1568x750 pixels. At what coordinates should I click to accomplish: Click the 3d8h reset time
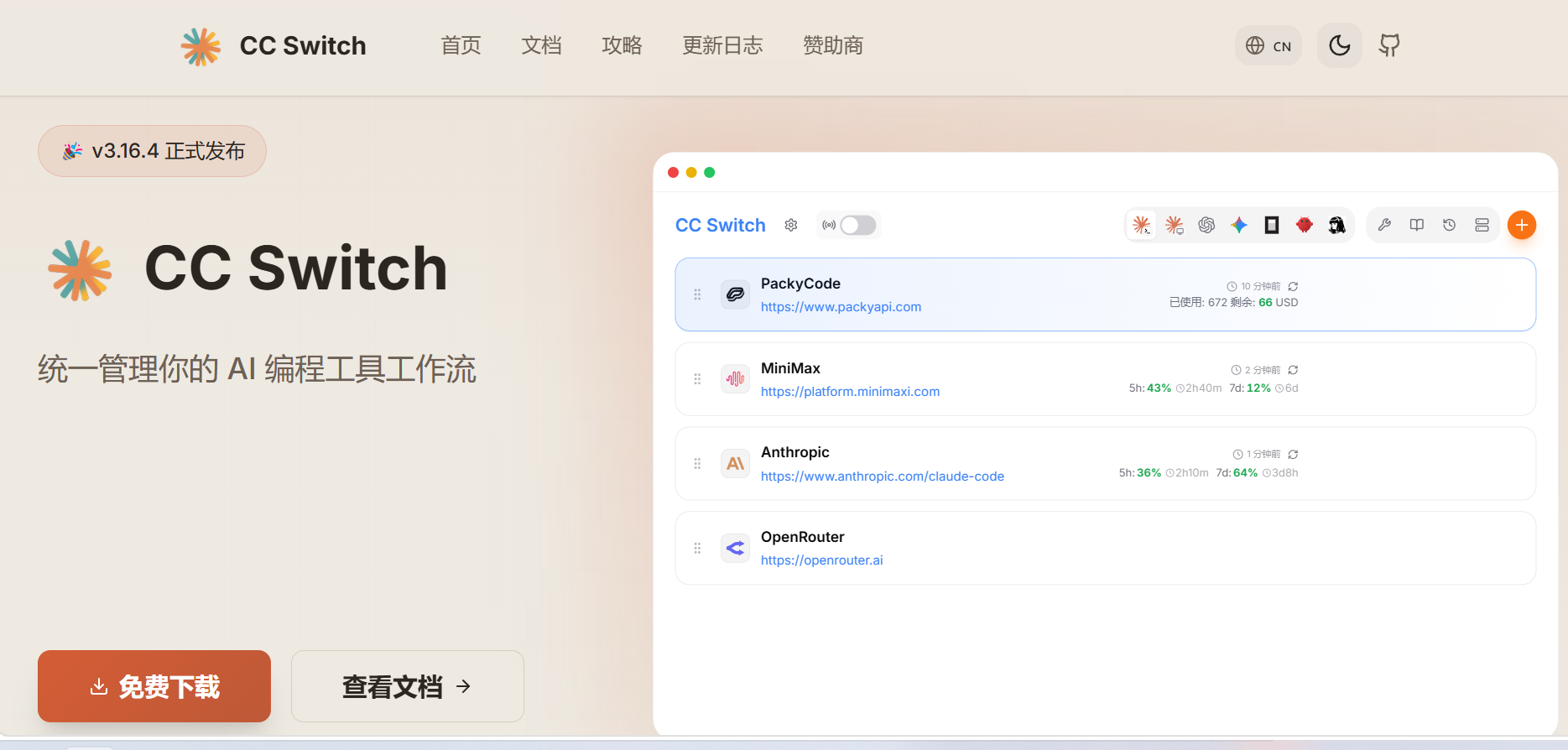click(x=1285, y=473)
